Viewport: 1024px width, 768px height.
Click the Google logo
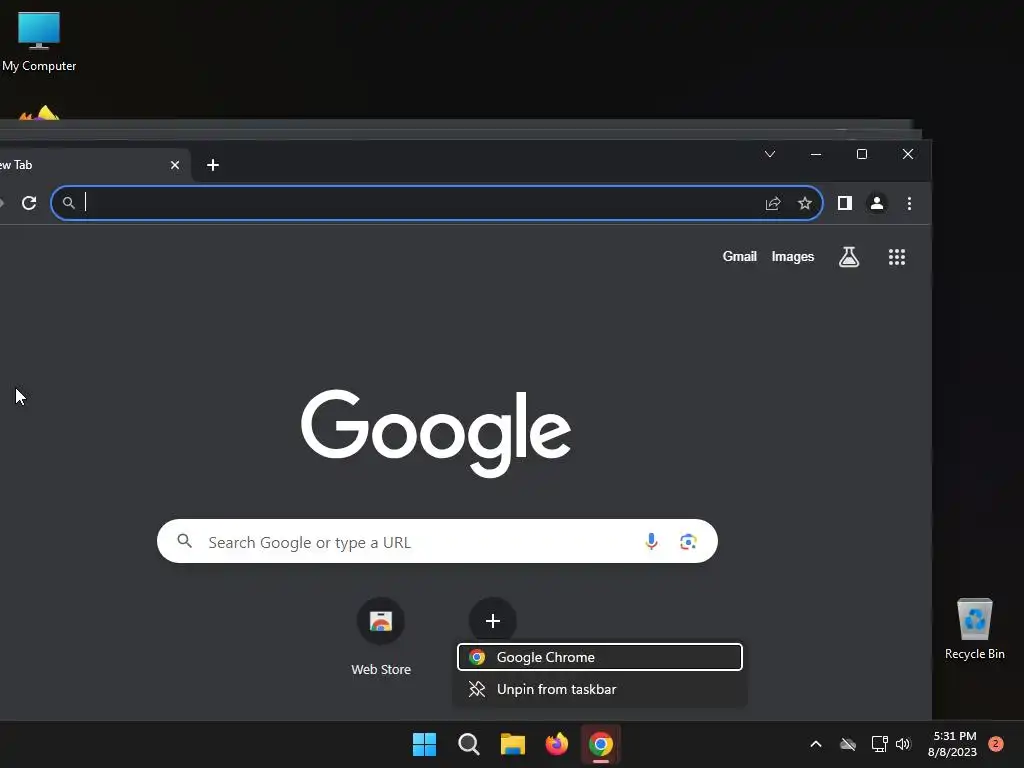coord(436,432)
